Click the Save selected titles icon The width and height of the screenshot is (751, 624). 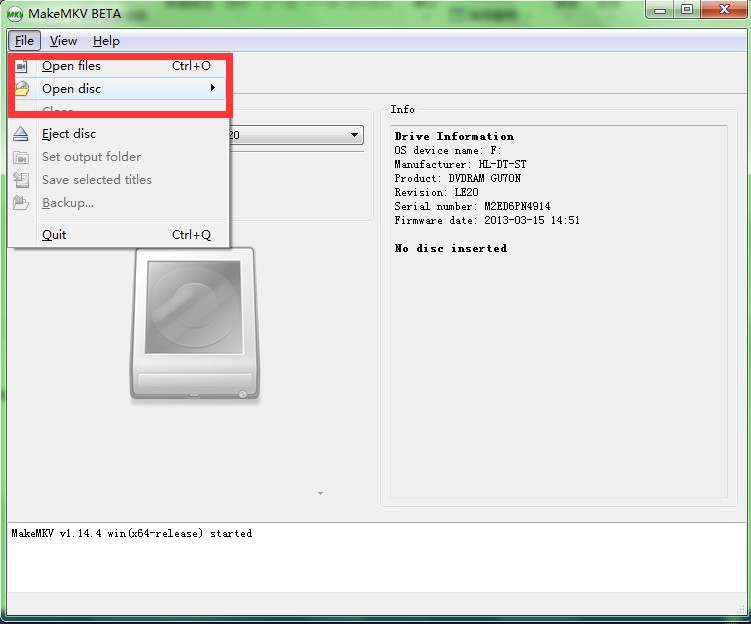pos(21,180)
